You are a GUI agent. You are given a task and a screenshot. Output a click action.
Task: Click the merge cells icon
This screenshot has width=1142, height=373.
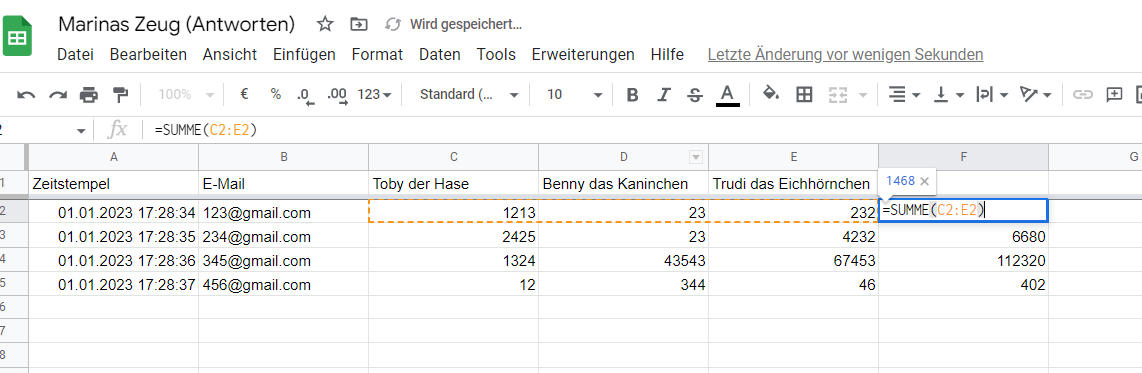(x=838, y=95)
